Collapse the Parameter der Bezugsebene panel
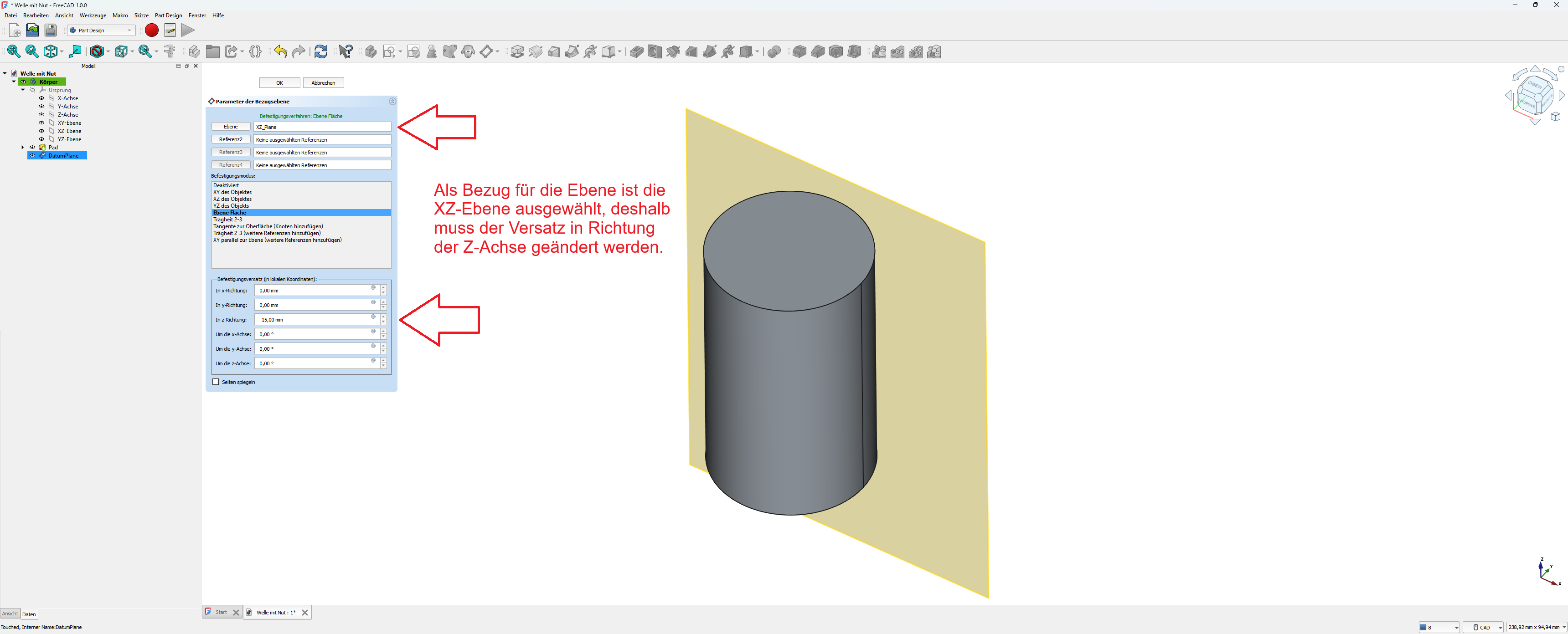1568x634 pixels. point(392,102)
